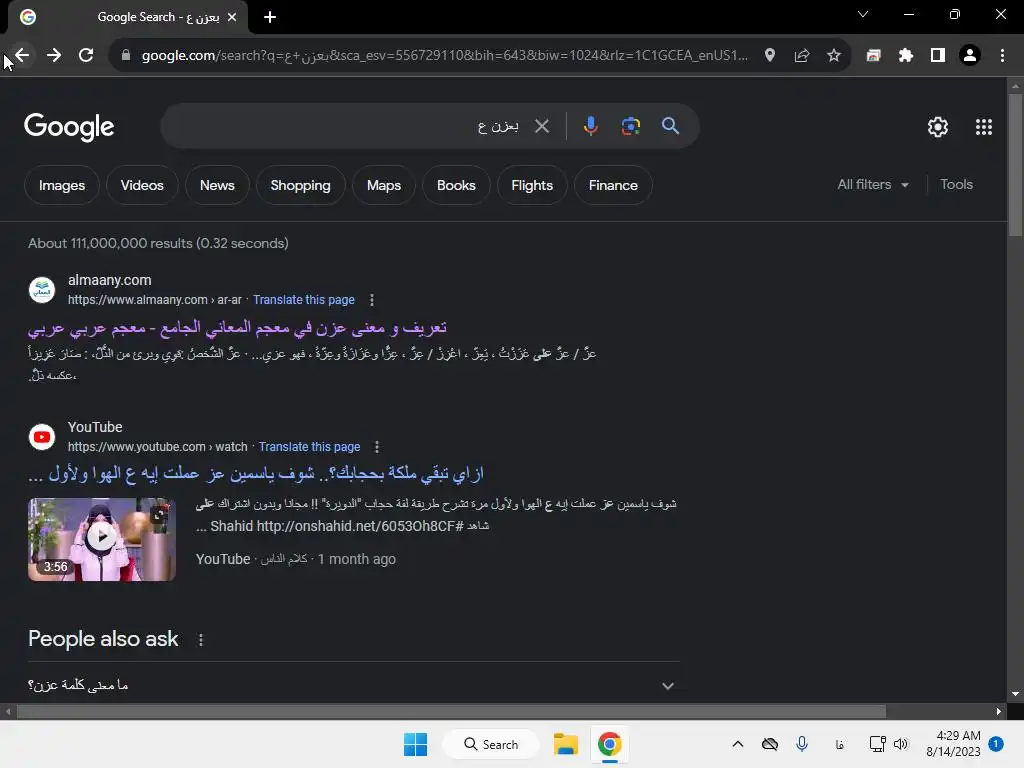1024x768 pixels.
Task: Open the Chrome profile avatar
Action: [x=970, y=55]
